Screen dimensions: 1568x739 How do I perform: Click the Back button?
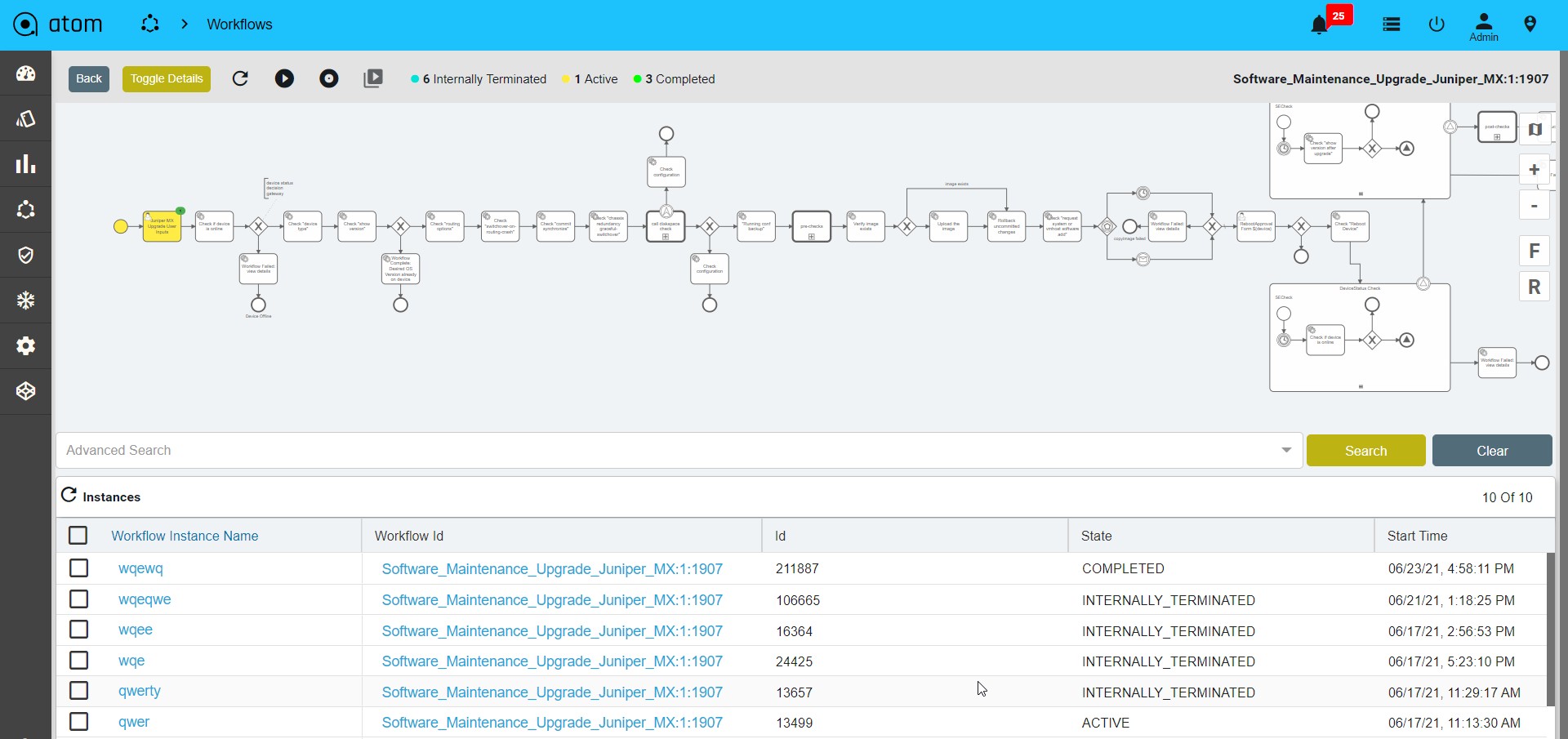(89, 78)
